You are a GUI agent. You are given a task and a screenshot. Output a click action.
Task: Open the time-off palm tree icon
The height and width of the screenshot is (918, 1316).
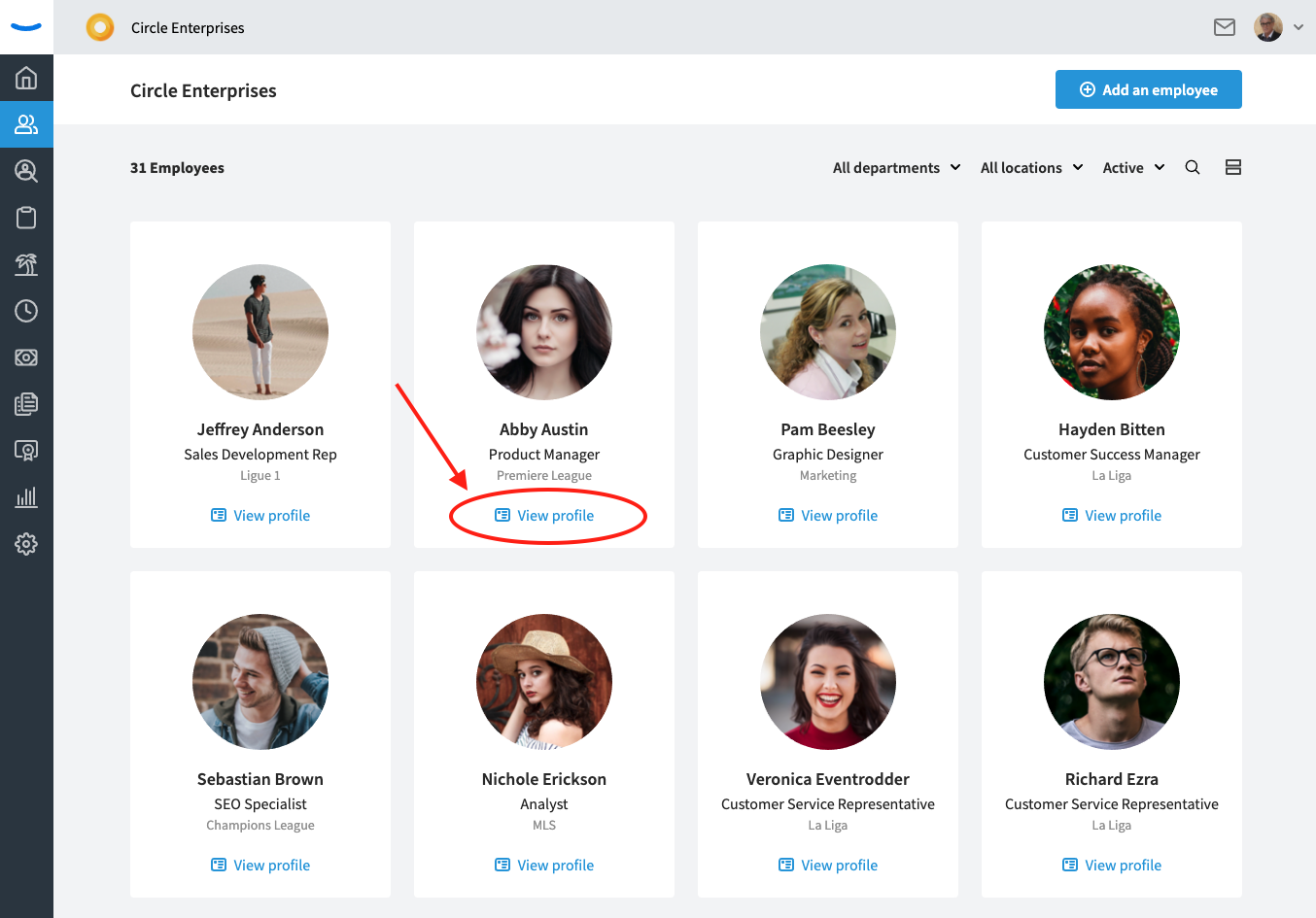(x=26, y=264)
